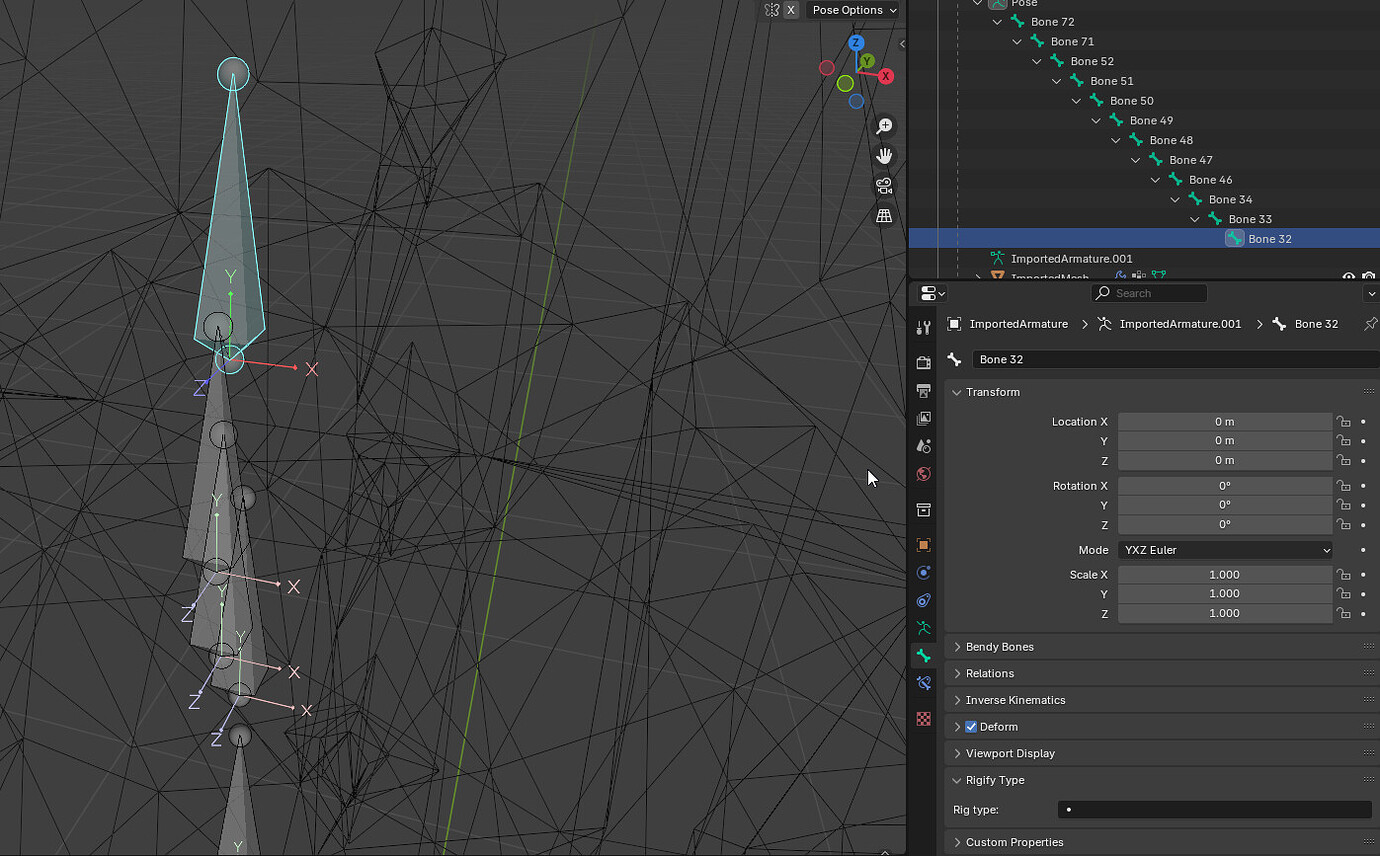Select Bone 46 in the outliner

pyautogui.click(x=1210, y=180)
